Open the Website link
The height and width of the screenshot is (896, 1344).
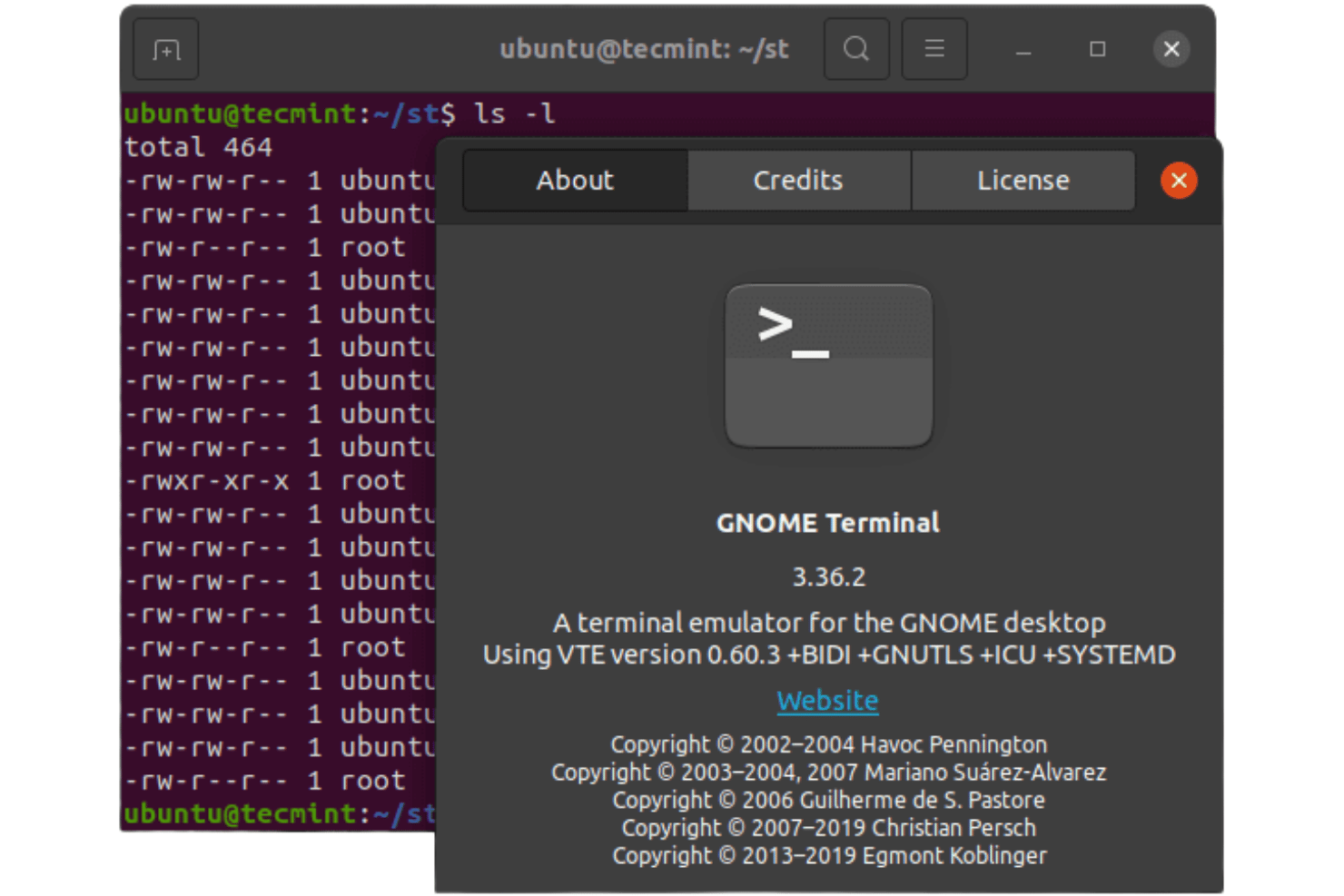(x=827, y=701)
